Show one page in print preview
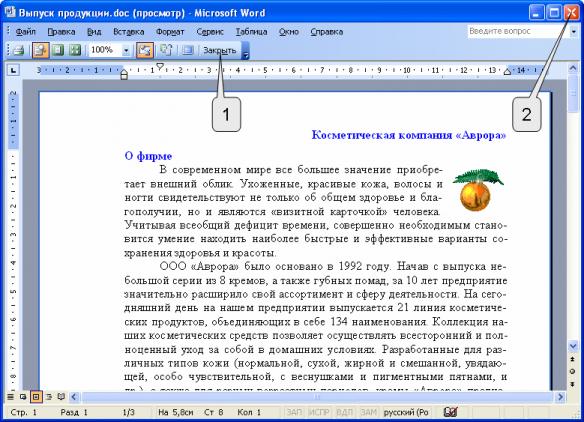The width and height of the screenshot is (584, 422). pyautogui.click(x=57, y=50)
